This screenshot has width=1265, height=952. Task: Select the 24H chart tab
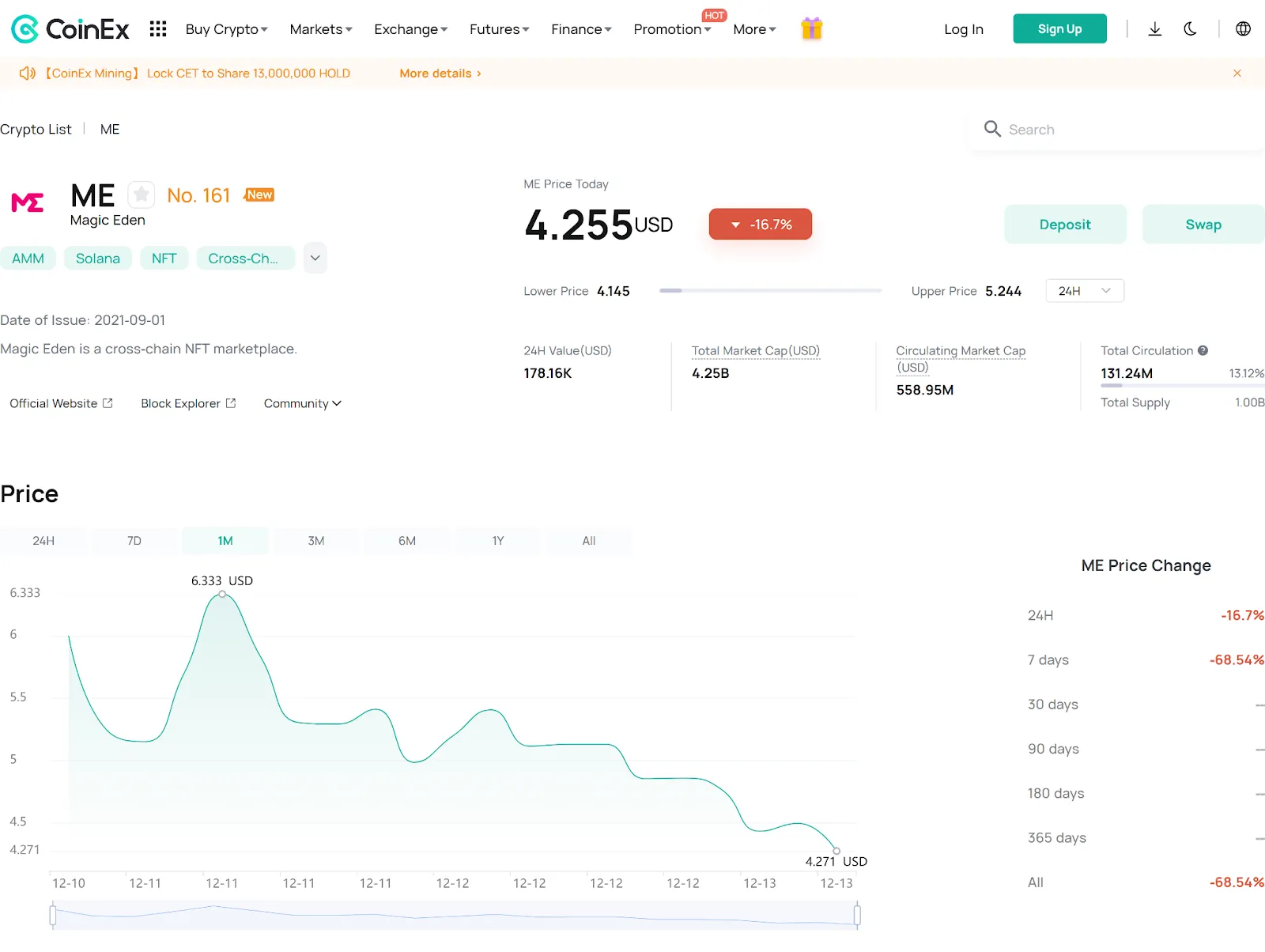(x=43, y=541)
